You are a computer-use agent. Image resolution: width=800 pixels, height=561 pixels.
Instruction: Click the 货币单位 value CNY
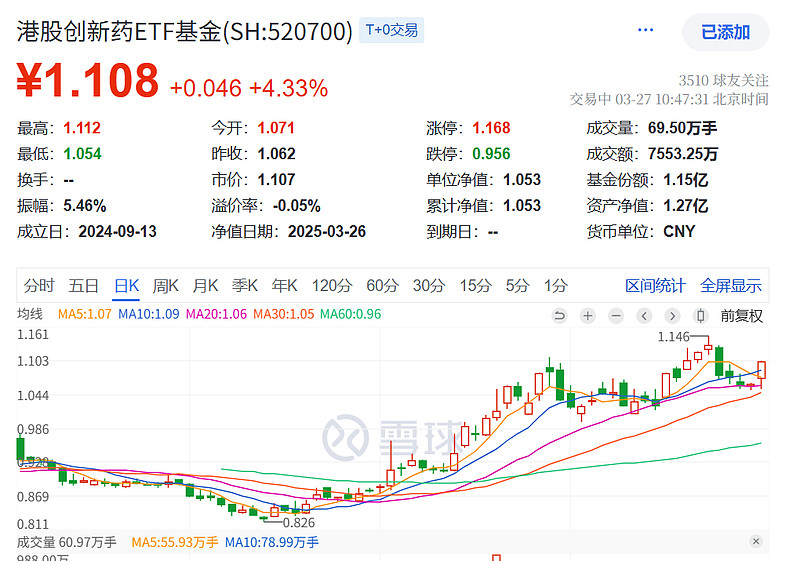point(679,232)
